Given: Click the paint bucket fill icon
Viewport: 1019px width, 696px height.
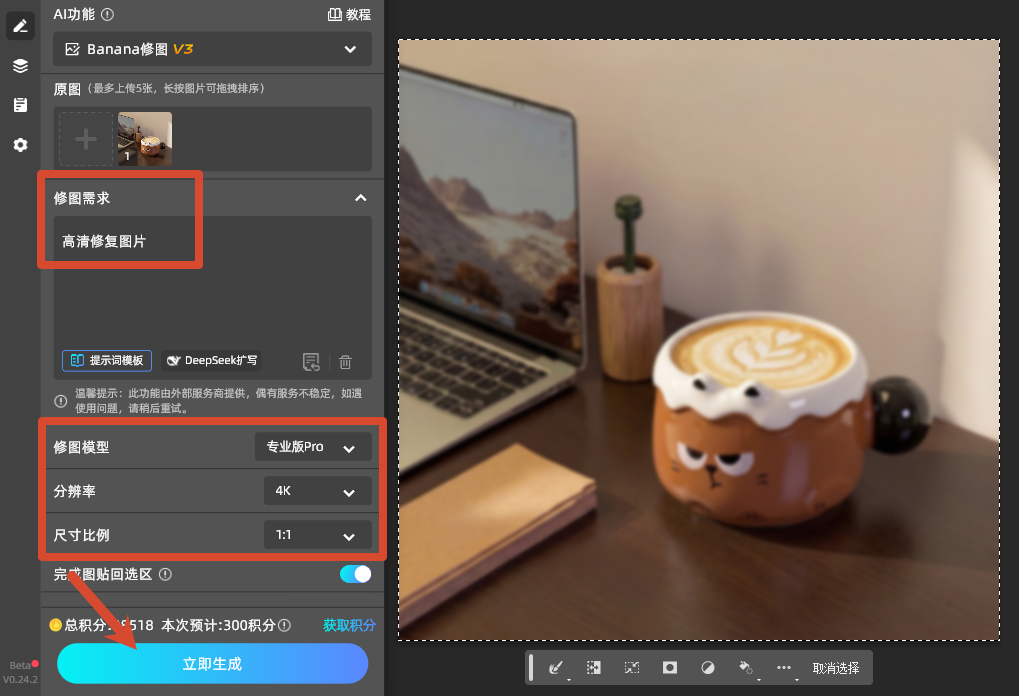Looking at the screenshot, I should pyautogui.click(x=745, y=667).
